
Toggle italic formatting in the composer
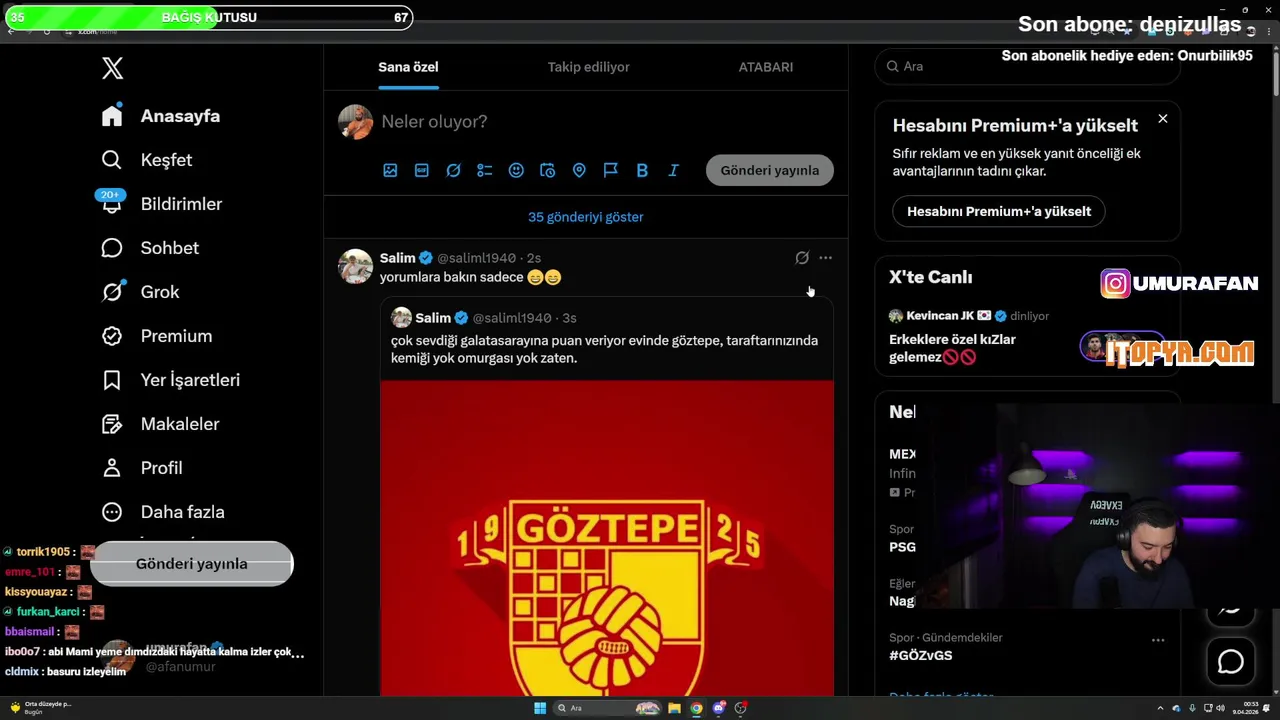[x=673, y=171]
